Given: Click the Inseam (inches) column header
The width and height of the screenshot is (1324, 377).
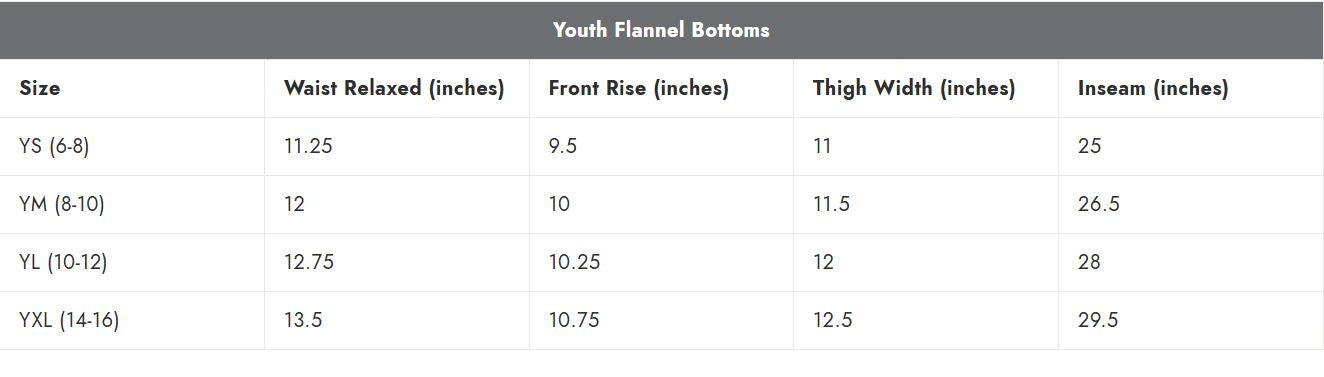Looking at the screenshot, I should pyautogui.click(x=1153, y=88).
